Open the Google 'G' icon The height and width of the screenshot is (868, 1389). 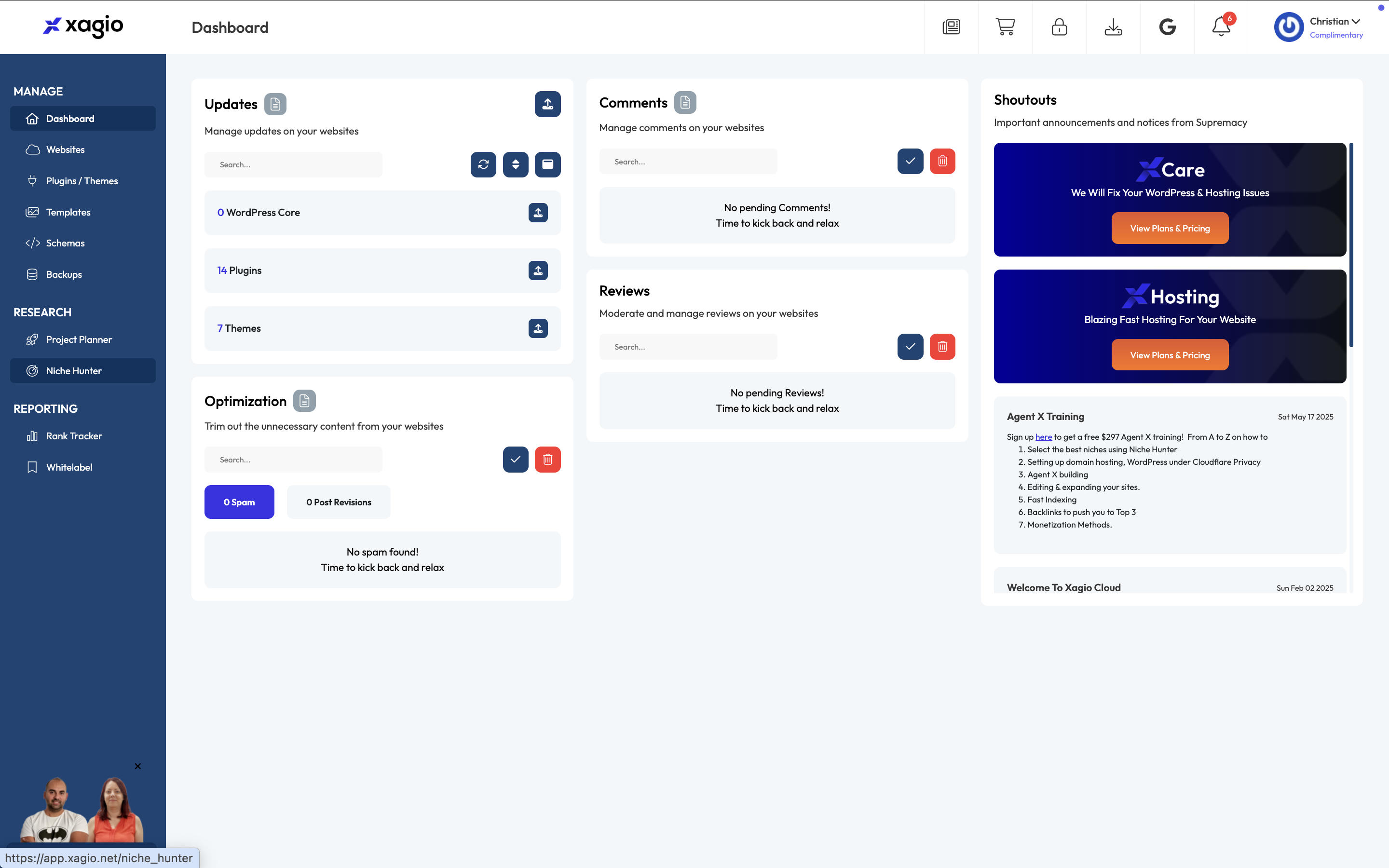(1167, 27)
